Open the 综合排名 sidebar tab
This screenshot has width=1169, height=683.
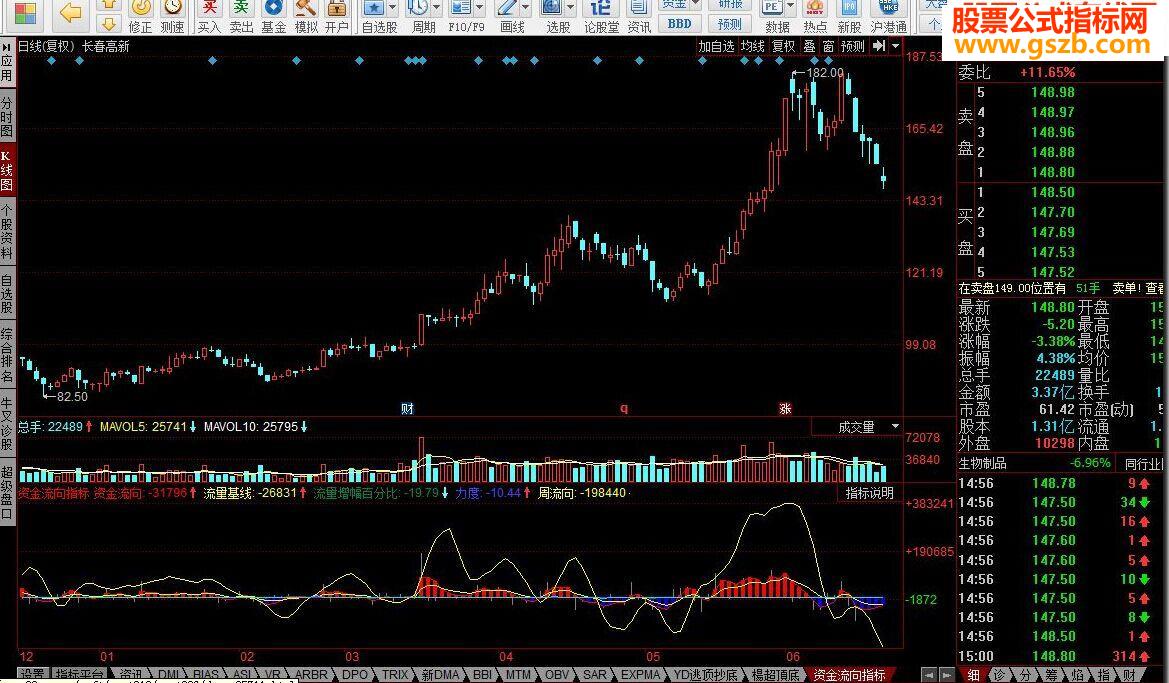pyautogui.click(x=7, y=355)
